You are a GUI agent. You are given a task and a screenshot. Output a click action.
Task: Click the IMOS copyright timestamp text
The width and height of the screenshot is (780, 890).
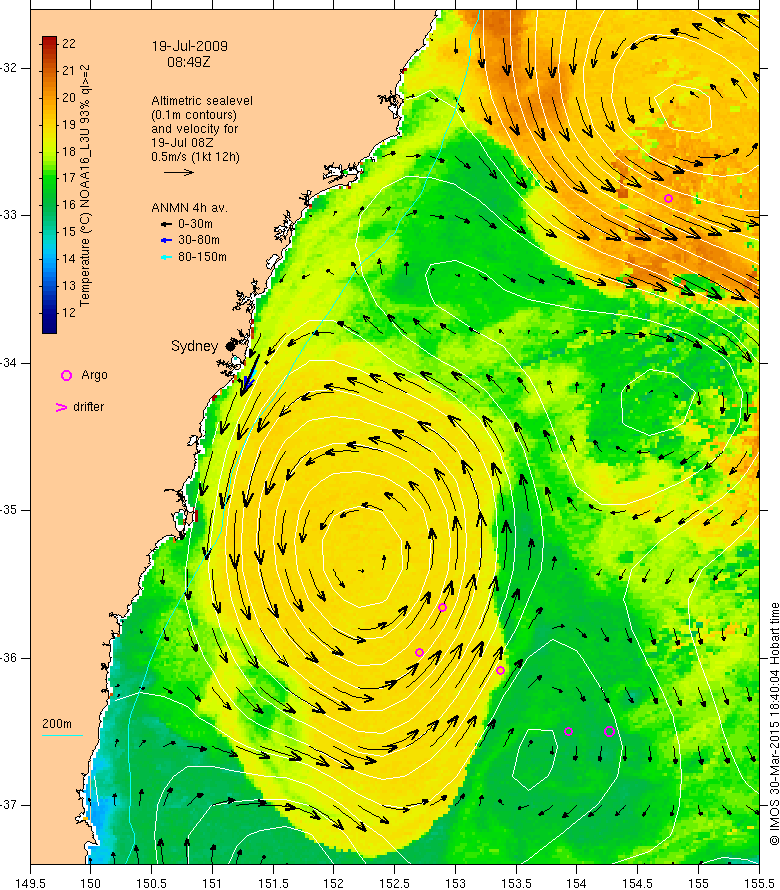coord(774,724)
